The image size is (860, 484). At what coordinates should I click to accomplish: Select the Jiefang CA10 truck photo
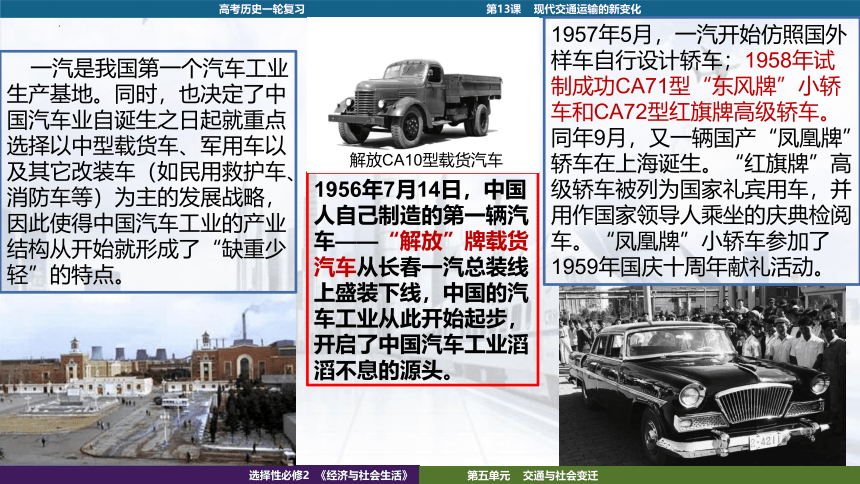point(416,103)
